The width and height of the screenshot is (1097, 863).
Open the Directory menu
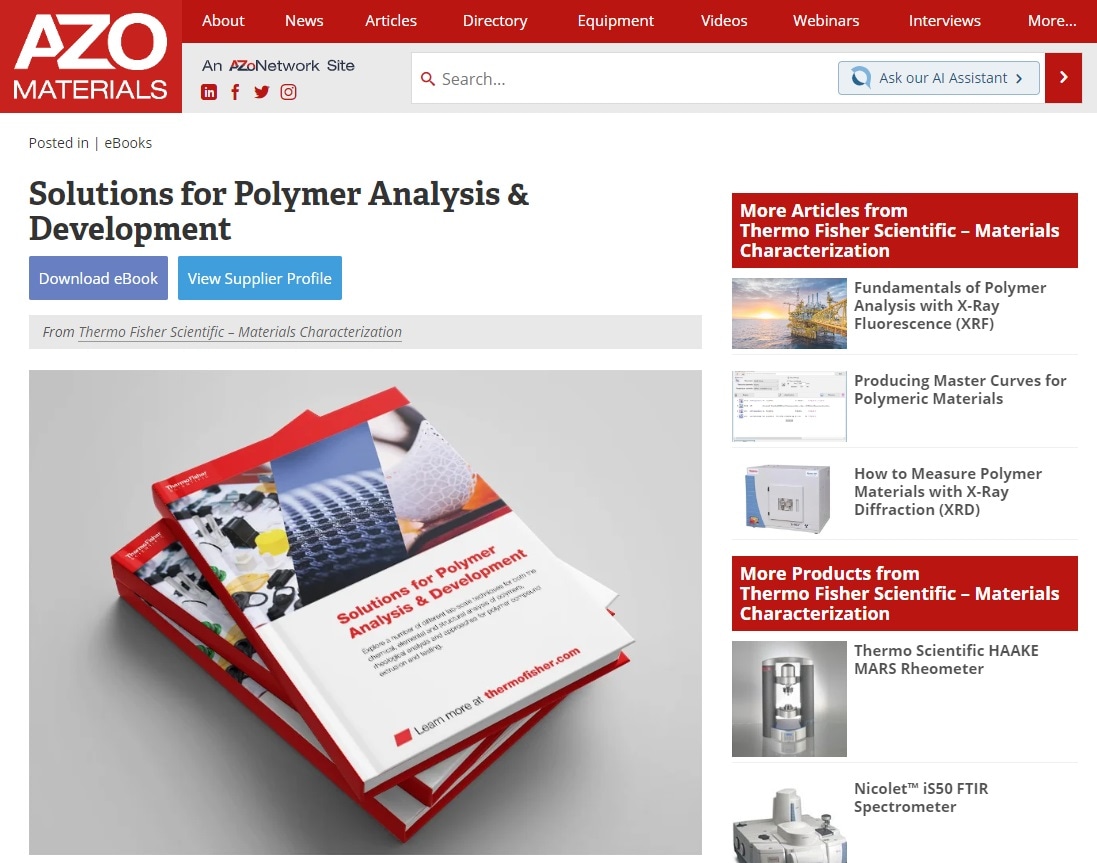coord(495,21)
